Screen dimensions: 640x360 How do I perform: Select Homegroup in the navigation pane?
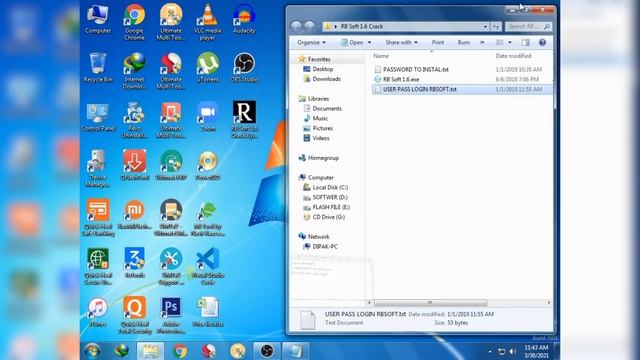pyautogui.click(x=323, y=158)
